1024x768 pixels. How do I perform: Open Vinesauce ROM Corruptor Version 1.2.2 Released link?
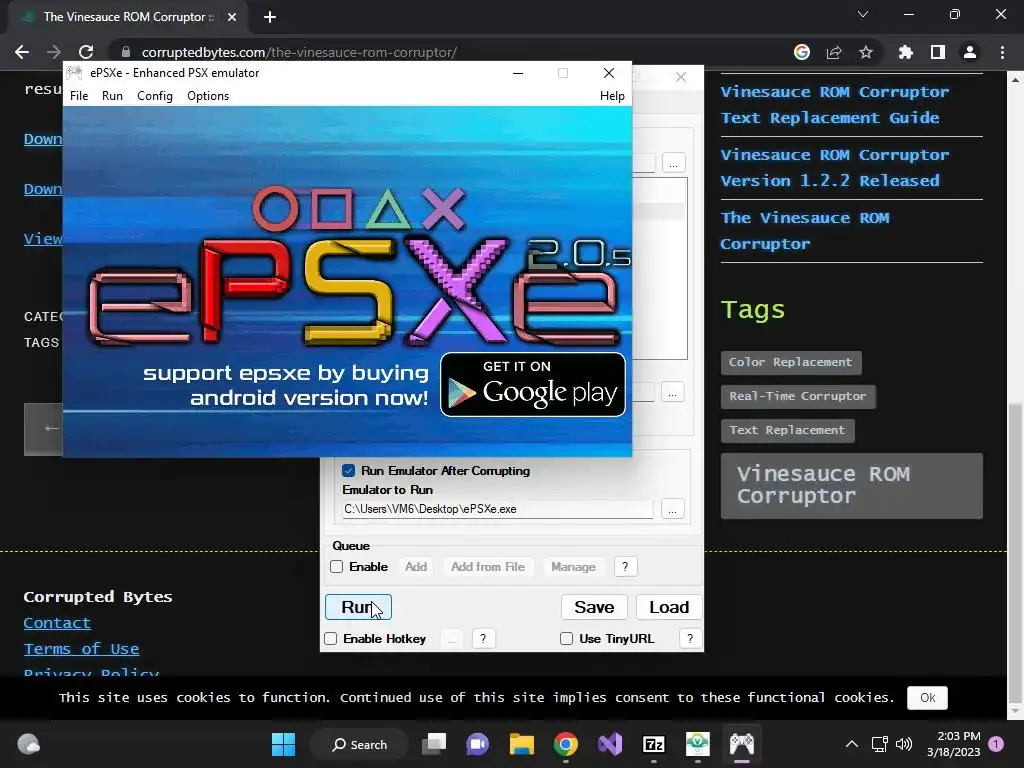coord(835,168)
